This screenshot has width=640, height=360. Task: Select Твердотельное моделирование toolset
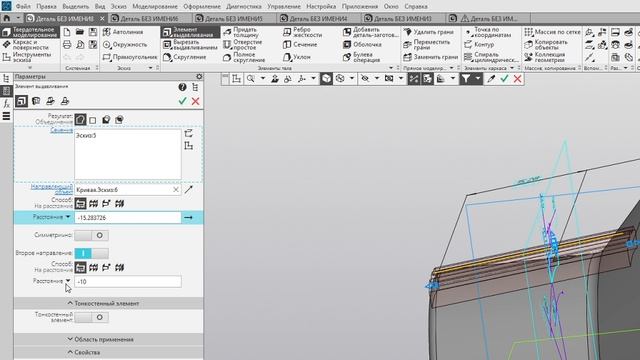coord(29,32)
